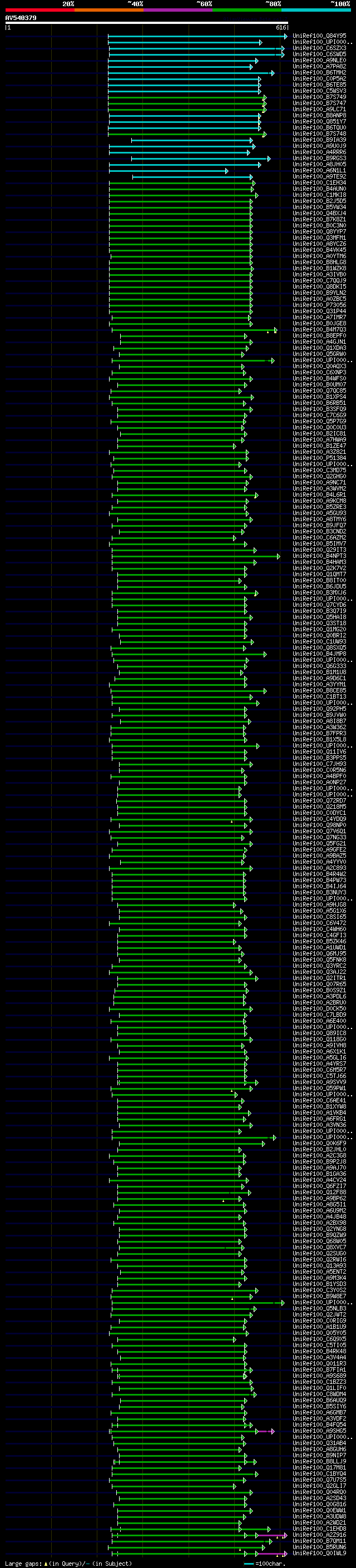Select the UniRef100_A6N1L1 label

(x=319, y=170)
